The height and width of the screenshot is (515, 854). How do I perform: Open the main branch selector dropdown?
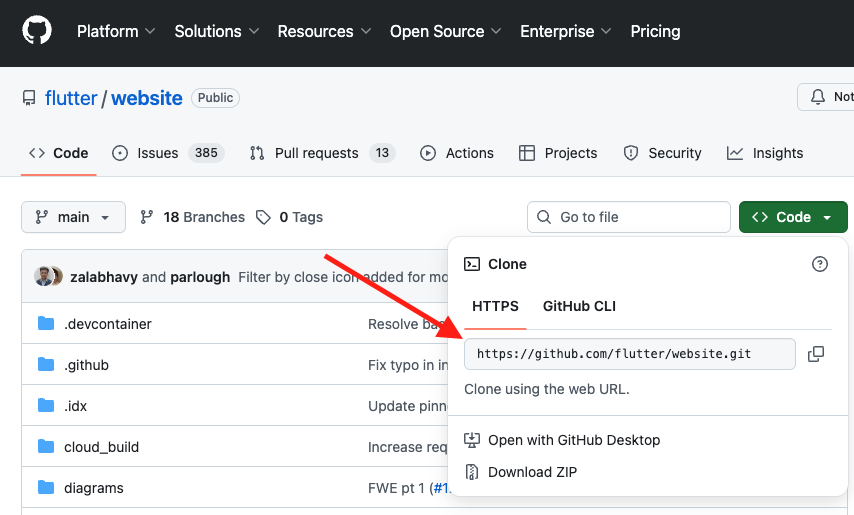click(x=74, y=217)
